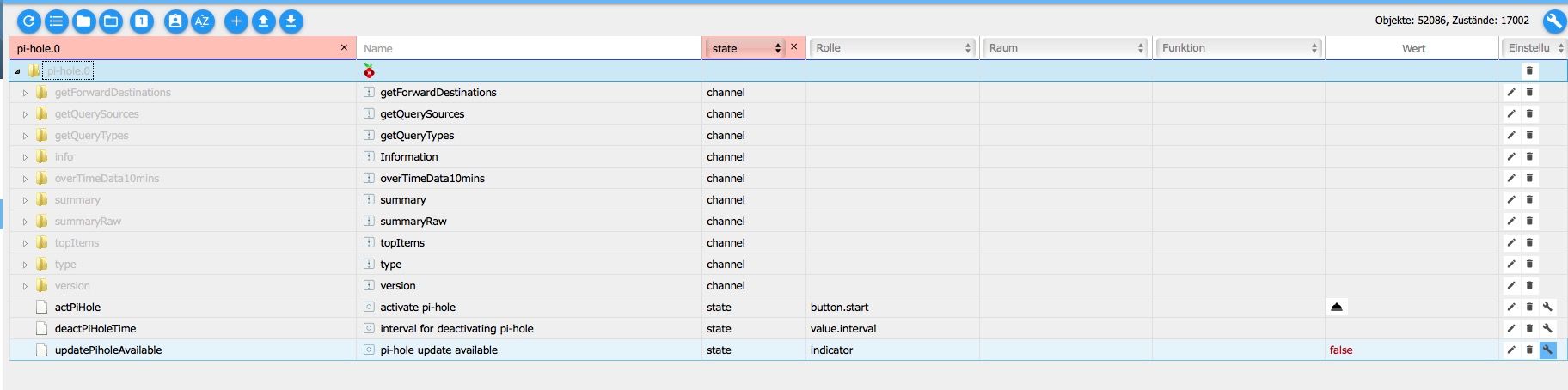The height and width of the screenshot is (390, 1568).
Task: Open highlighted wrench for updatePiholeAvailable
Action: point(1547,350)
